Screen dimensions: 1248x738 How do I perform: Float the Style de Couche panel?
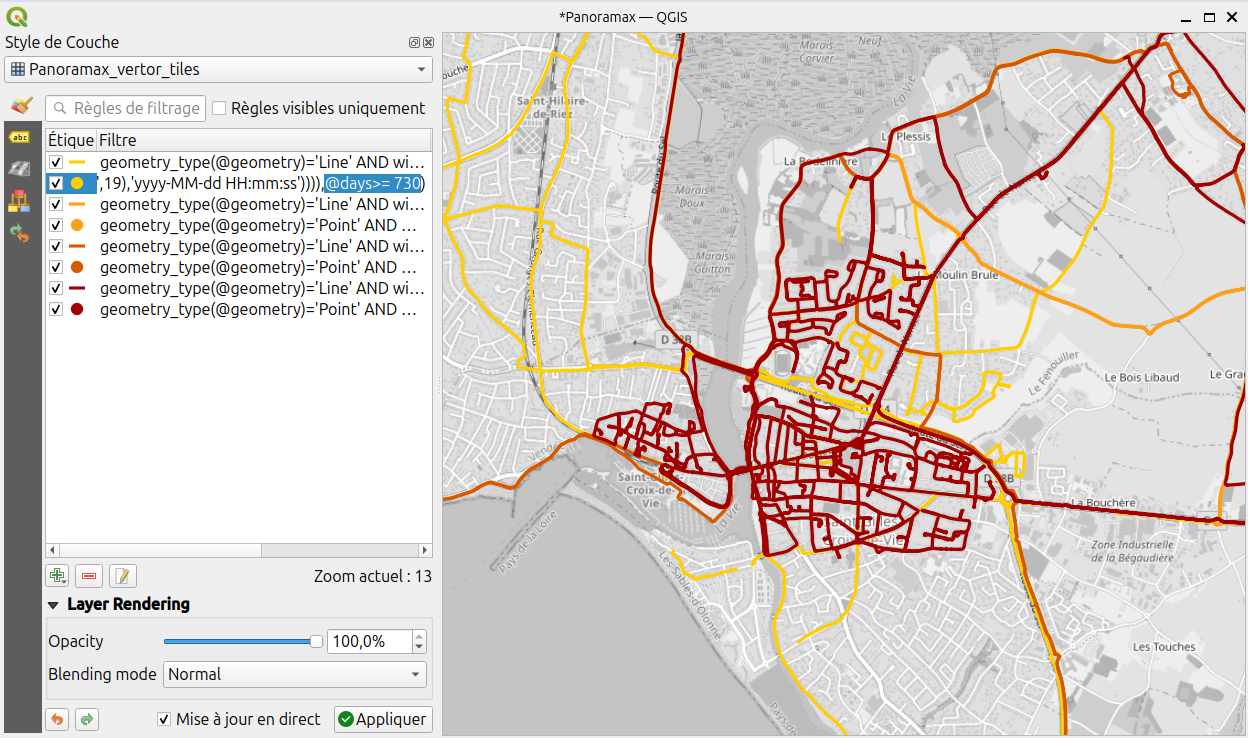(x=414, y=43)
